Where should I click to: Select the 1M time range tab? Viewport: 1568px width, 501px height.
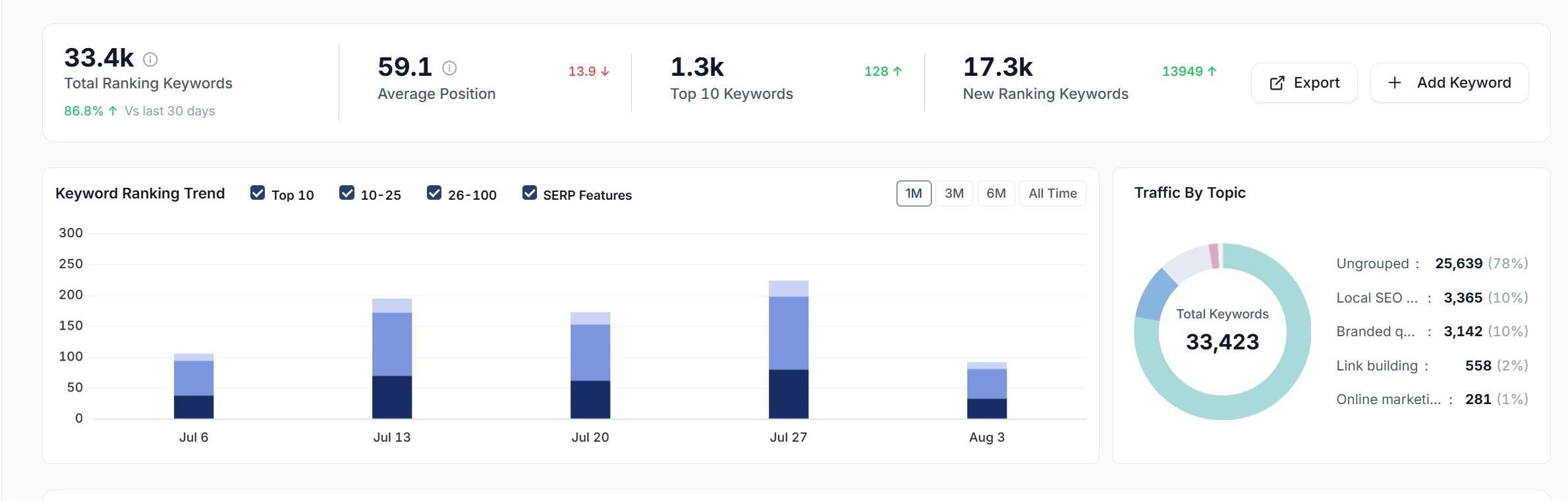coord(914,193)
